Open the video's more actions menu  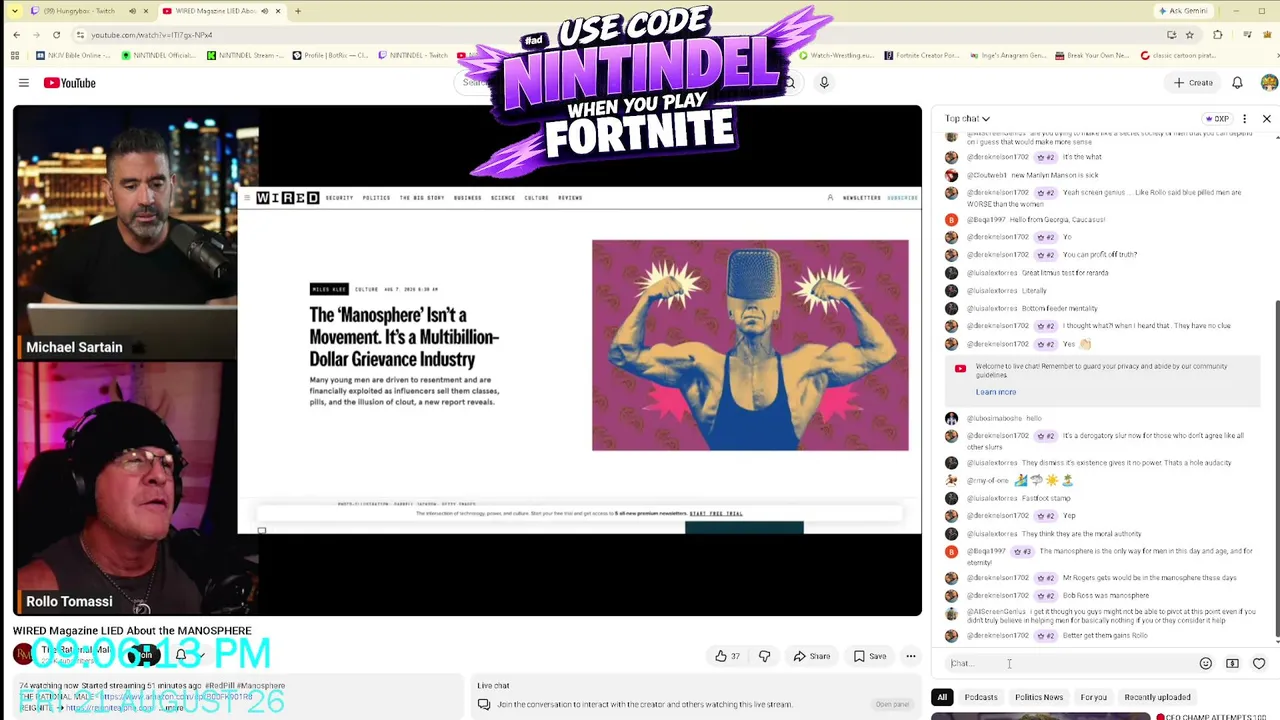(x=910, y=656)
